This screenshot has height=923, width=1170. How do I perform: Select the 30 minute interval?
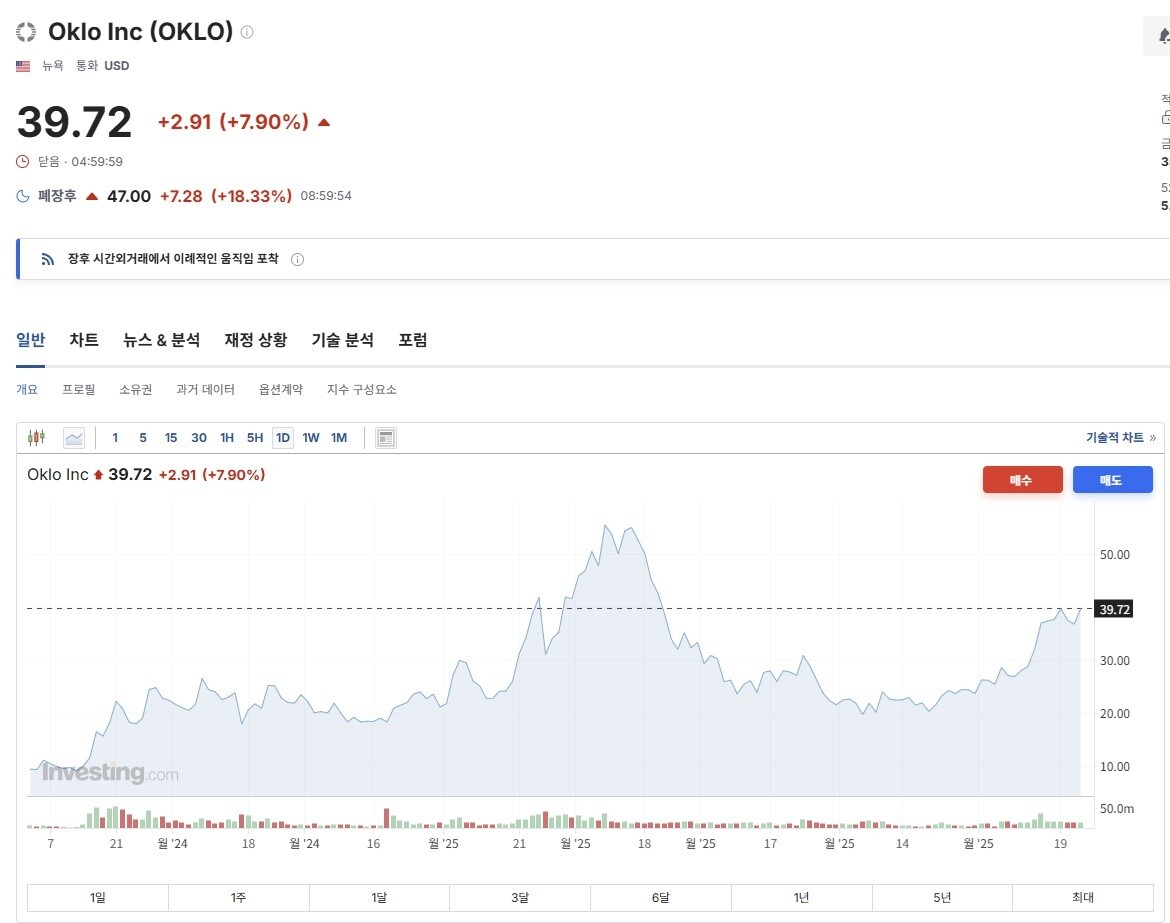[198, 438]
